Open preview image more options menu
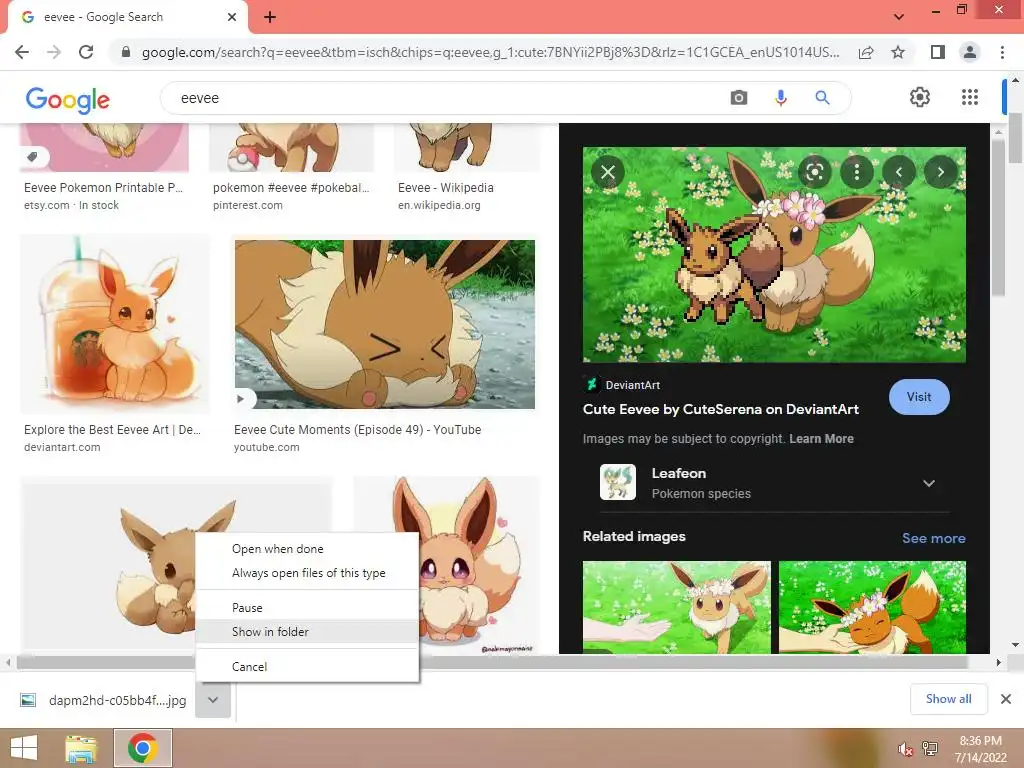This screenshot has height=768, width=1024. [857, 172]
